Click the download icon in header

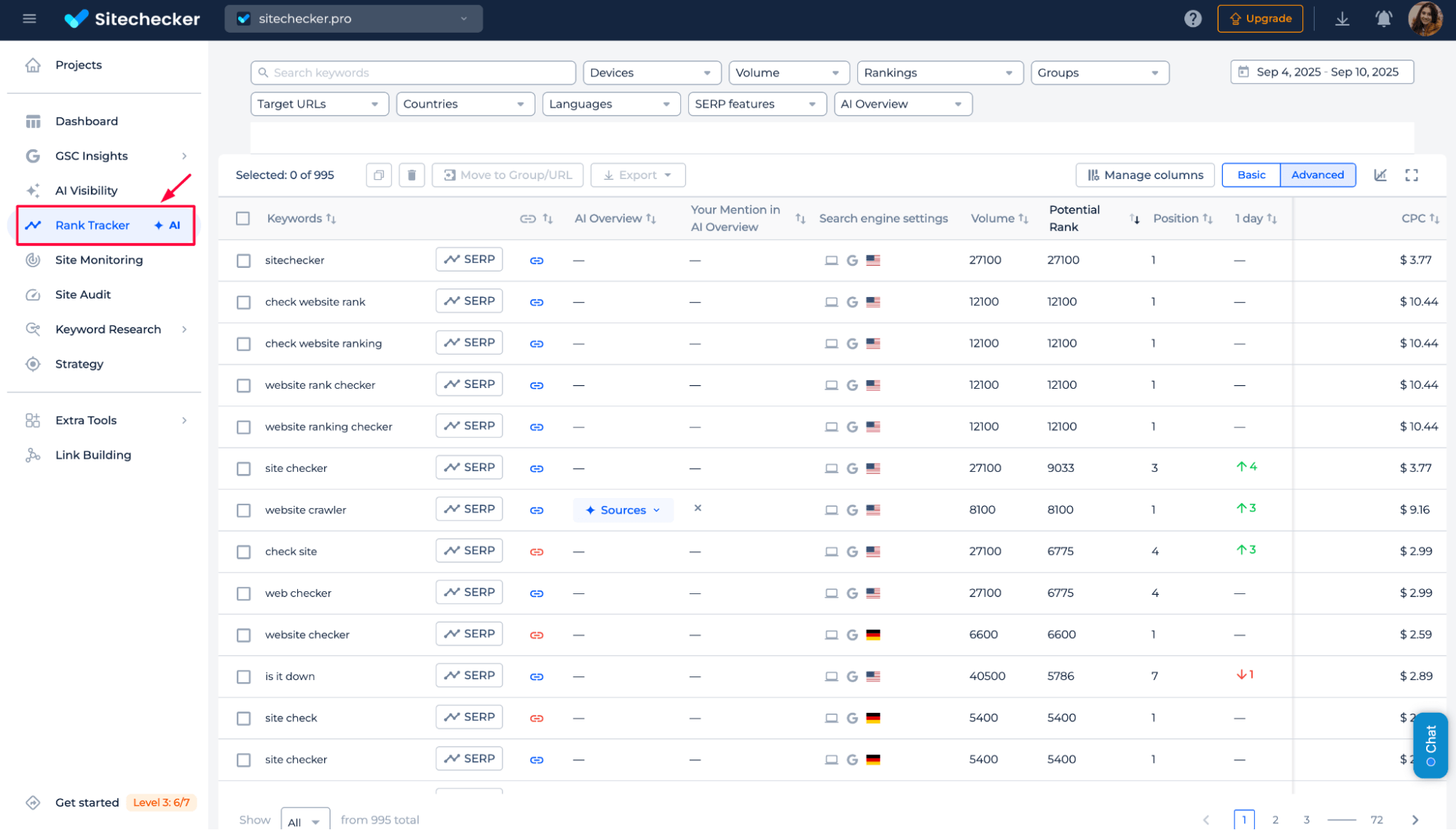point(1342,19)
